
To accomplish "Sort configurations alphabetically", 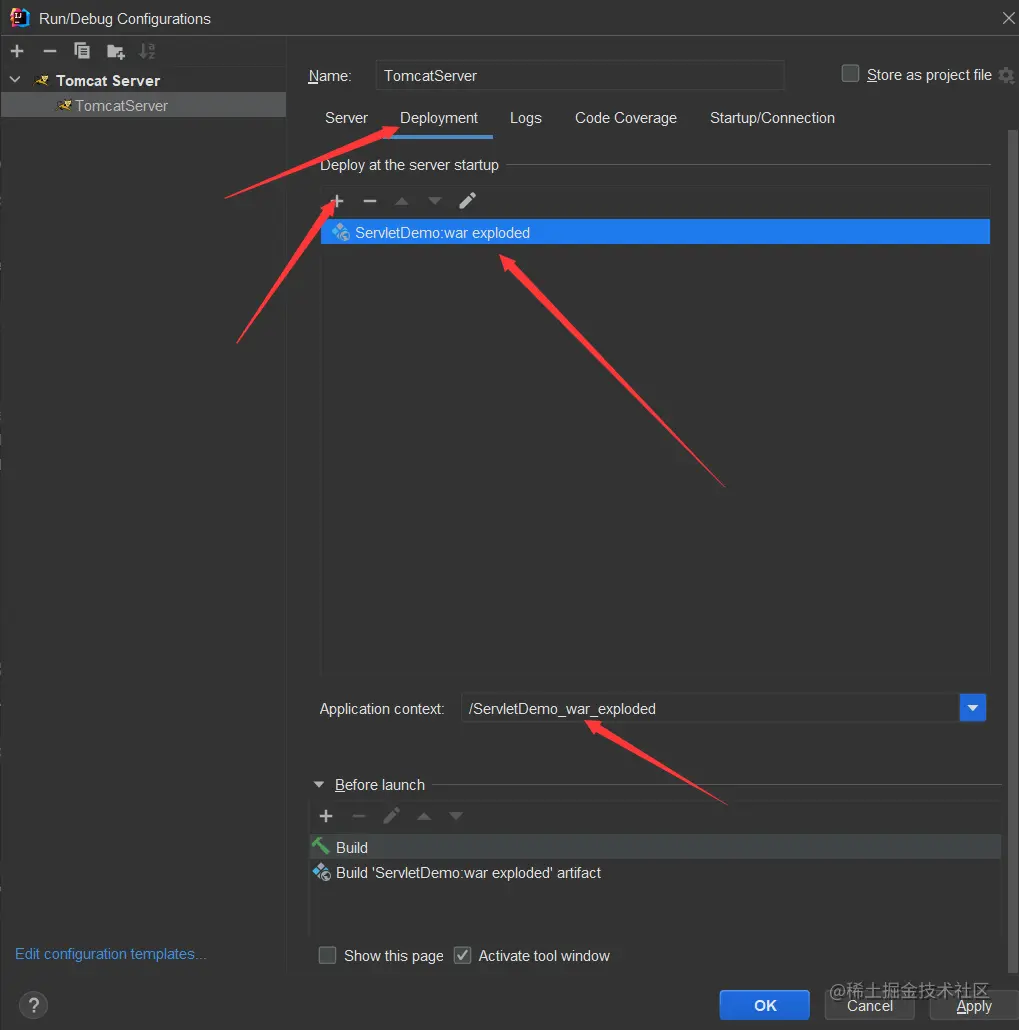I will coord(147,51).
